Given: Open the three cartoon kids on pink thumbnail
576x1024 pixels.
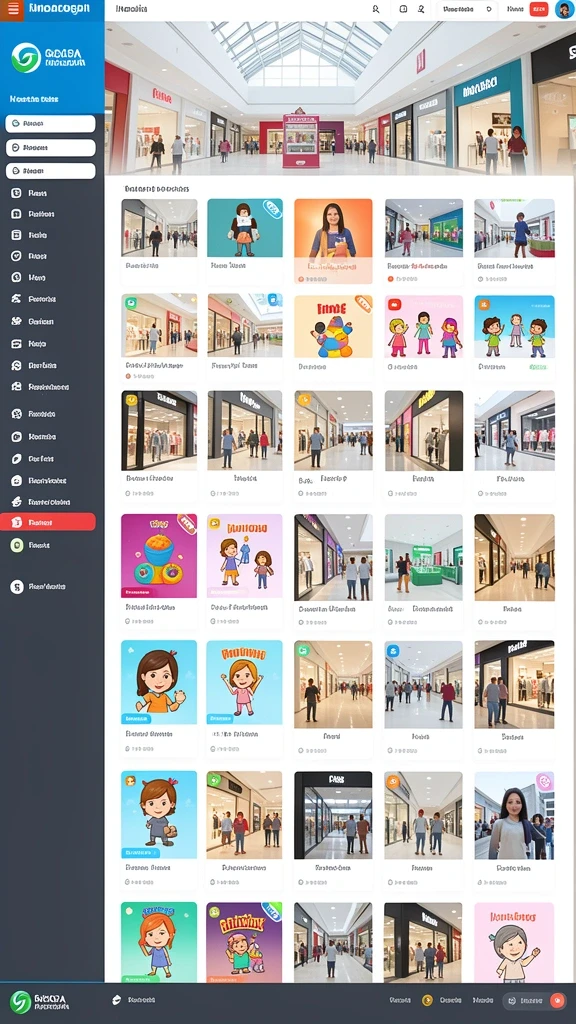Looking at the screenshot, I should click(x=423, y=327).
